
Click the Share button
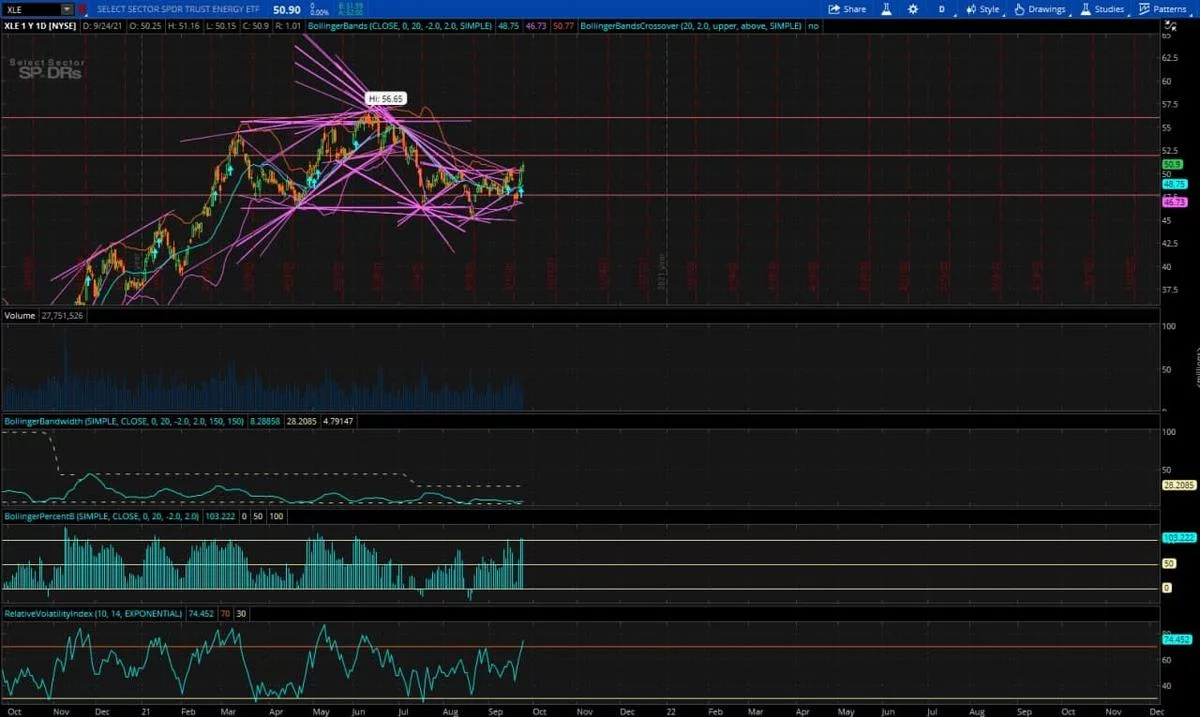847,9
